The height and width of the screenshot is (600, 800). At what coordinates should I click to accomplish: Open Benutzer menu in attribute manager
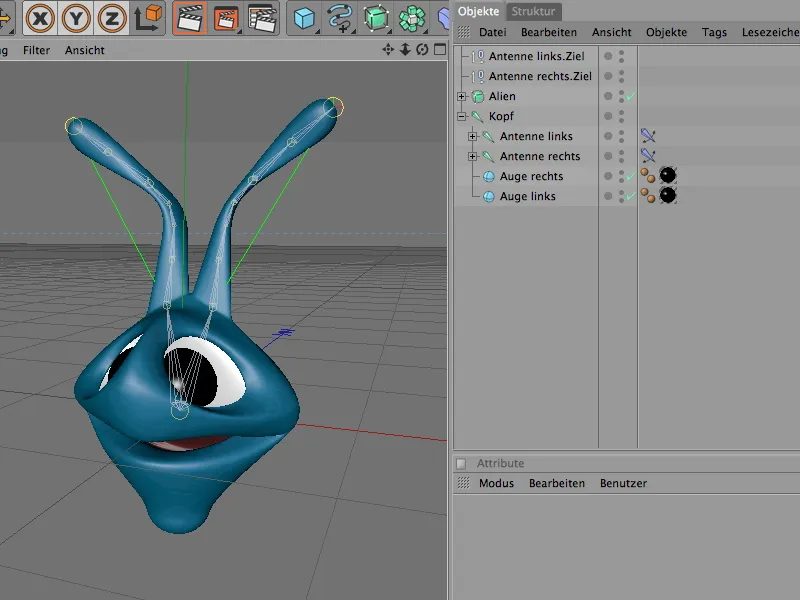coord(623,483)
